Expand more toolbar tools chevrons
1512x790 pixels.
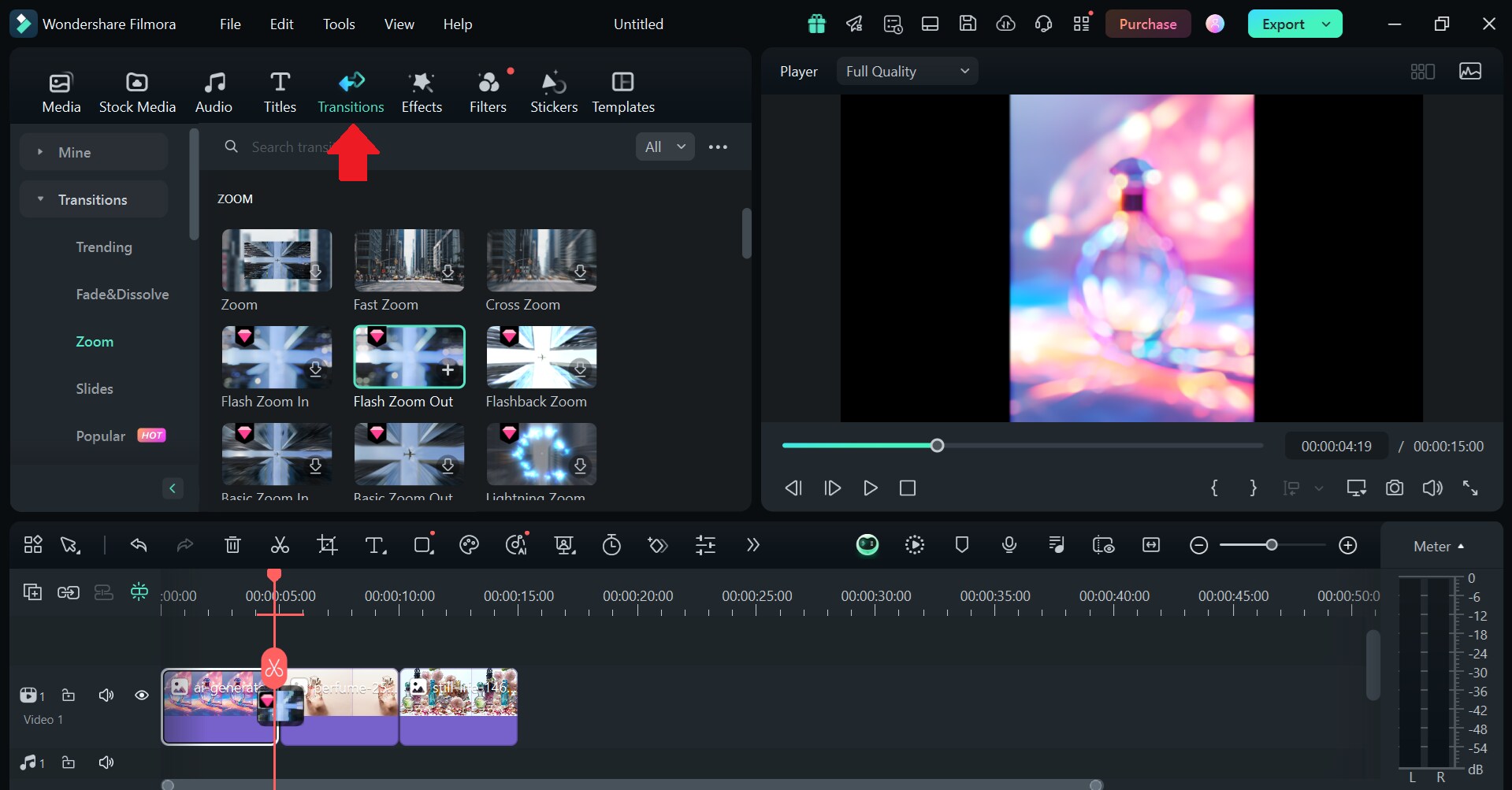pos(753,545)
